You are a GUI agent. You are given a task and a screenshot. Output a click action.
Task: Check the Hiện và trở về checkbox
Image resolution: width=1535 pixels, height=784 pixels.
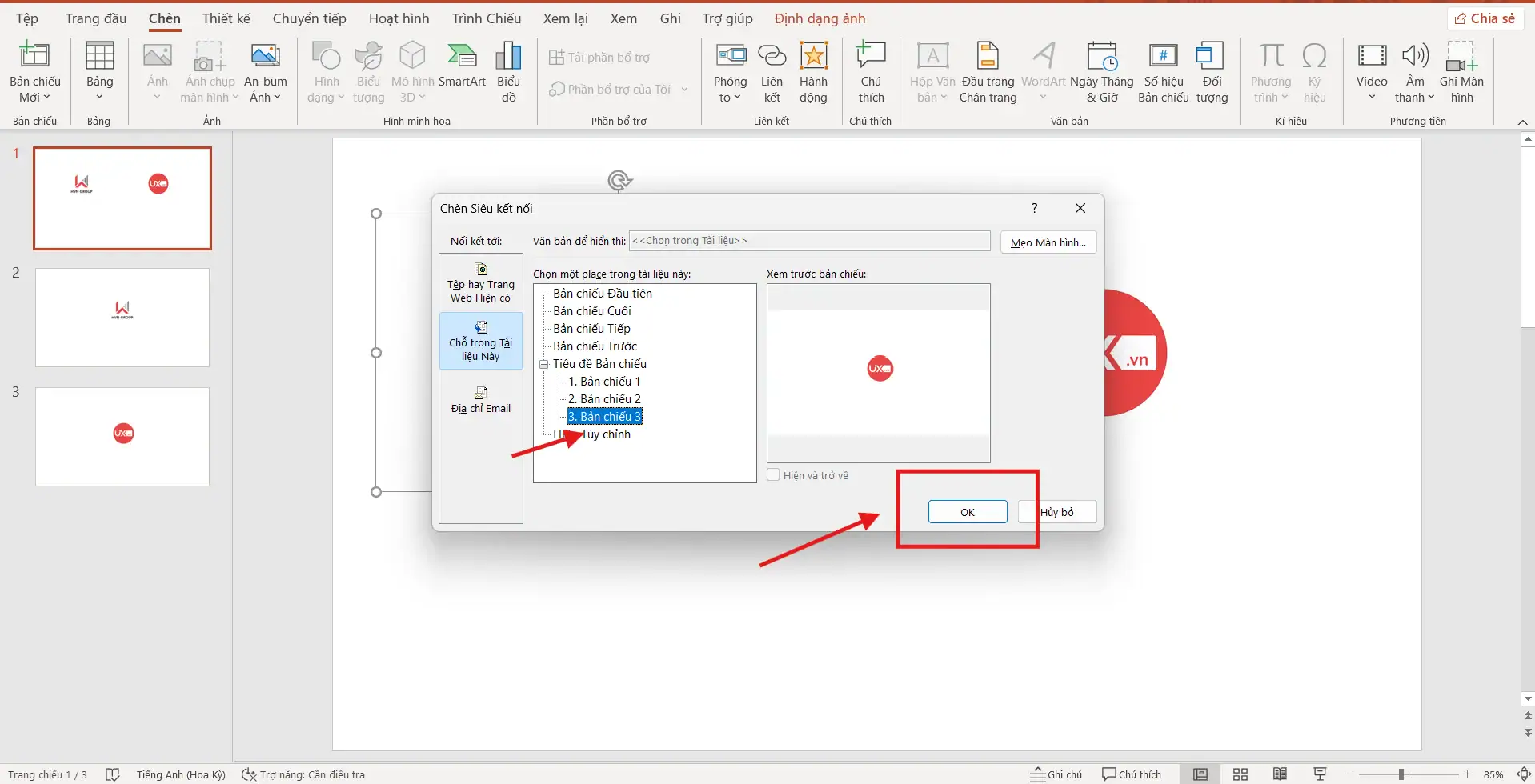click(773, 474)
